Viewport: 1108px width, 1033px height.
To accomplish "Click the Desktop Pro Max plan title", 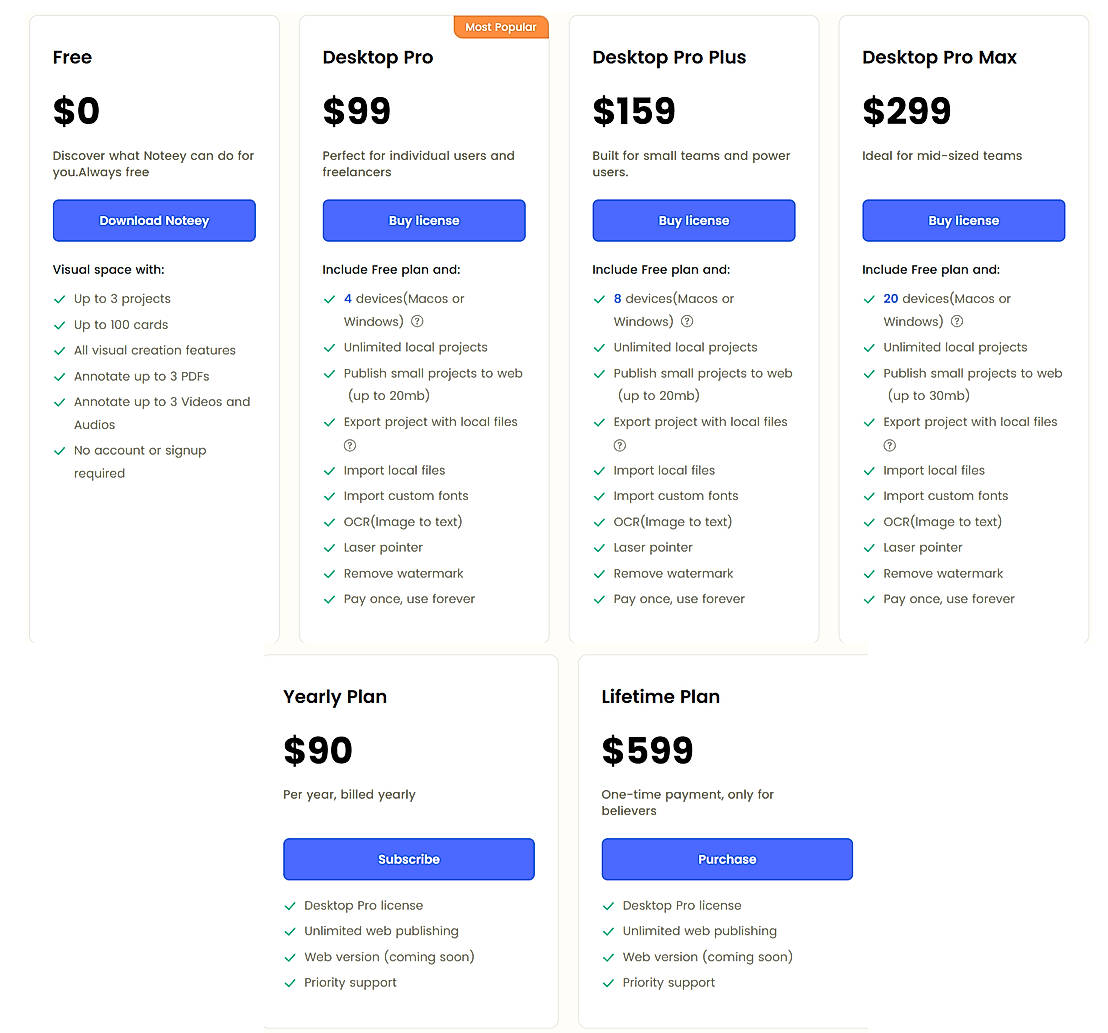I will [x=939, y=58].
